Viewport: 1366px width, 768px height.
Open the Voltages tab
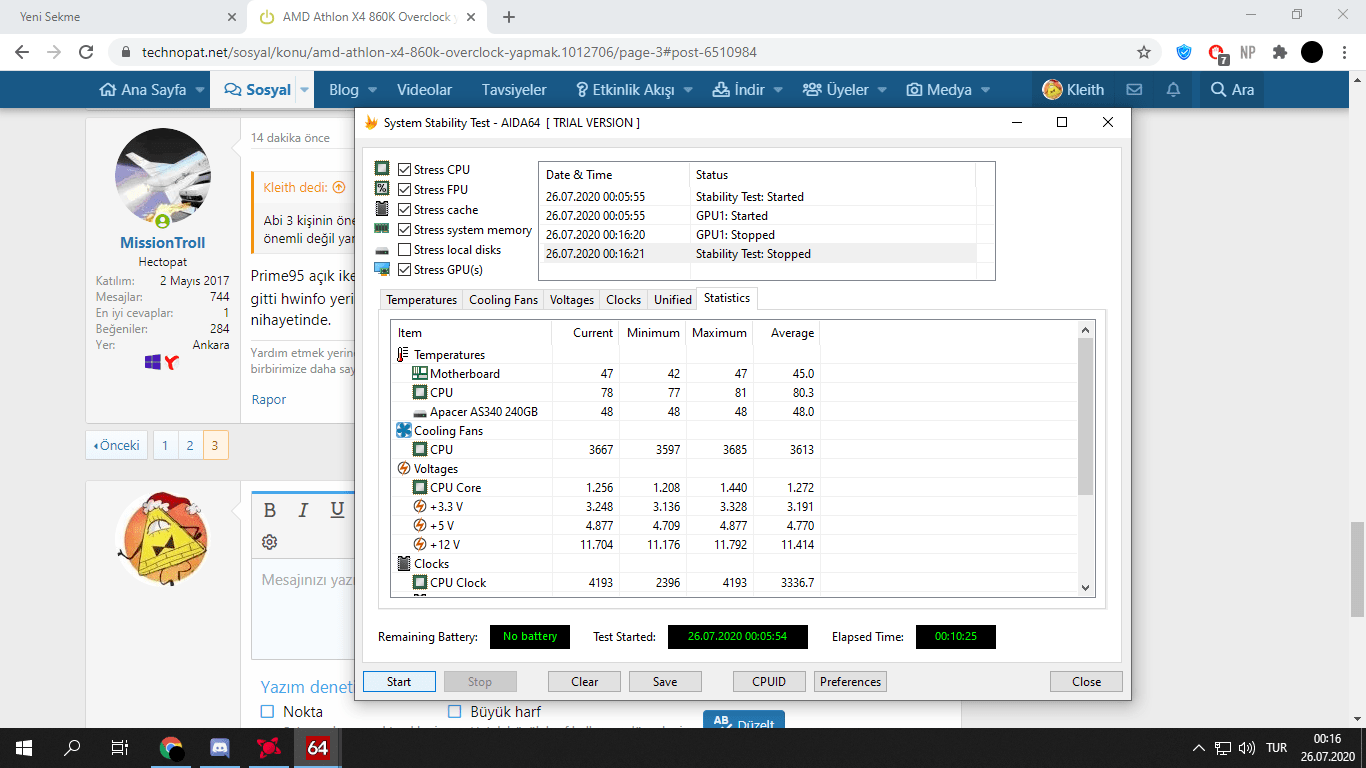[x=572, y=300]
